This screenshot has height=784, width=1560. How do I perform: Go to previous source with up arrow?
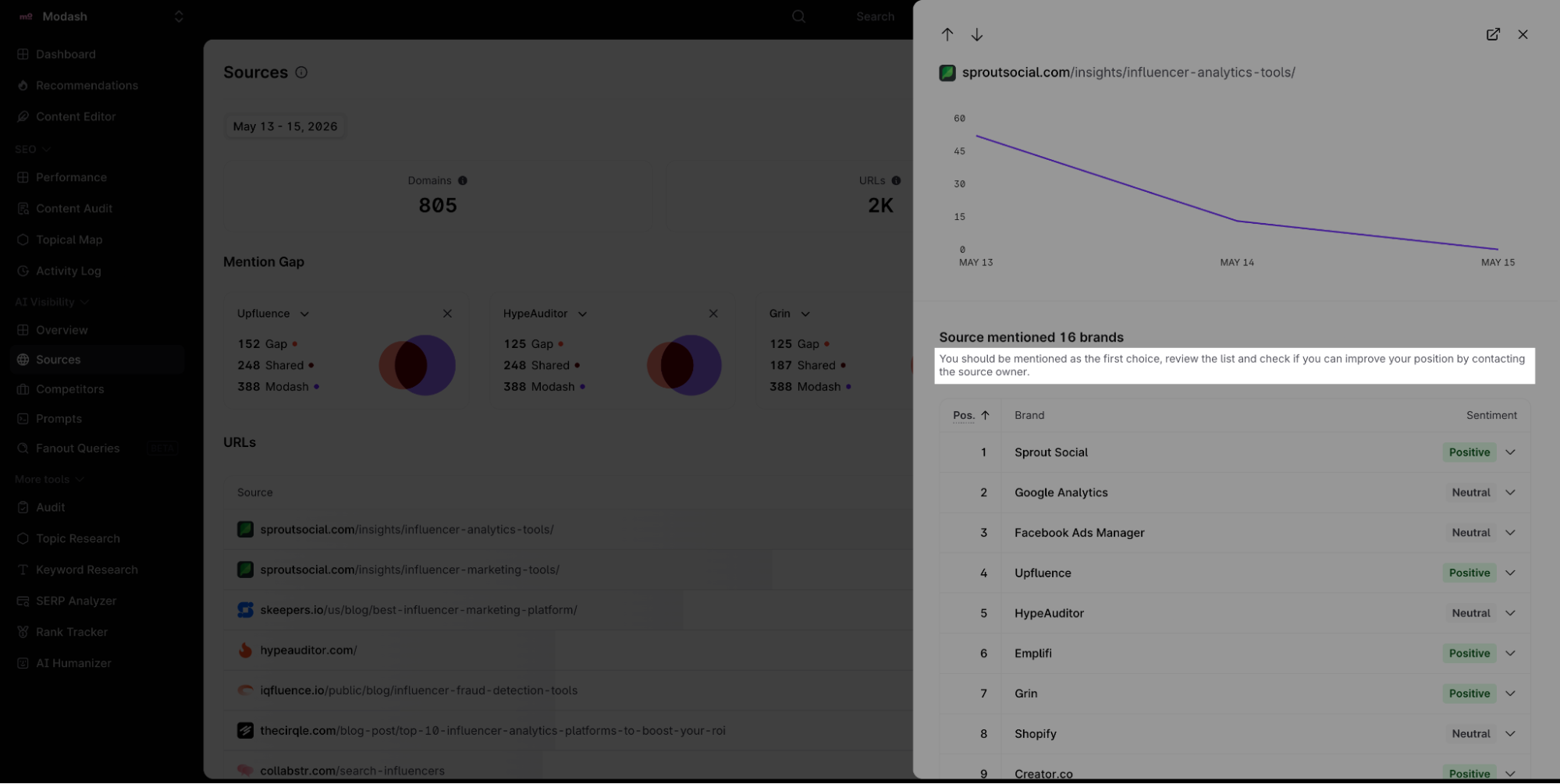click(x=947, y=34)
